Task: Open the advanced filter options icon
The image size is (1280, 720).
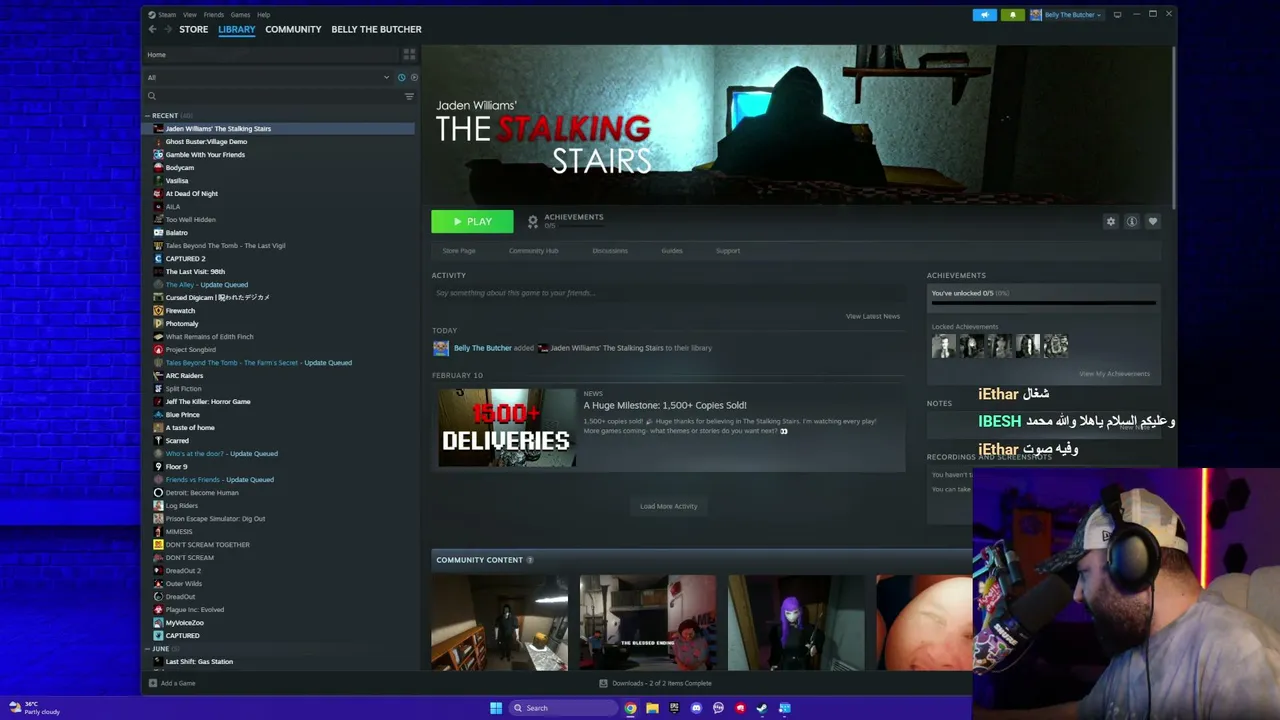Action: tap(409, 96)
